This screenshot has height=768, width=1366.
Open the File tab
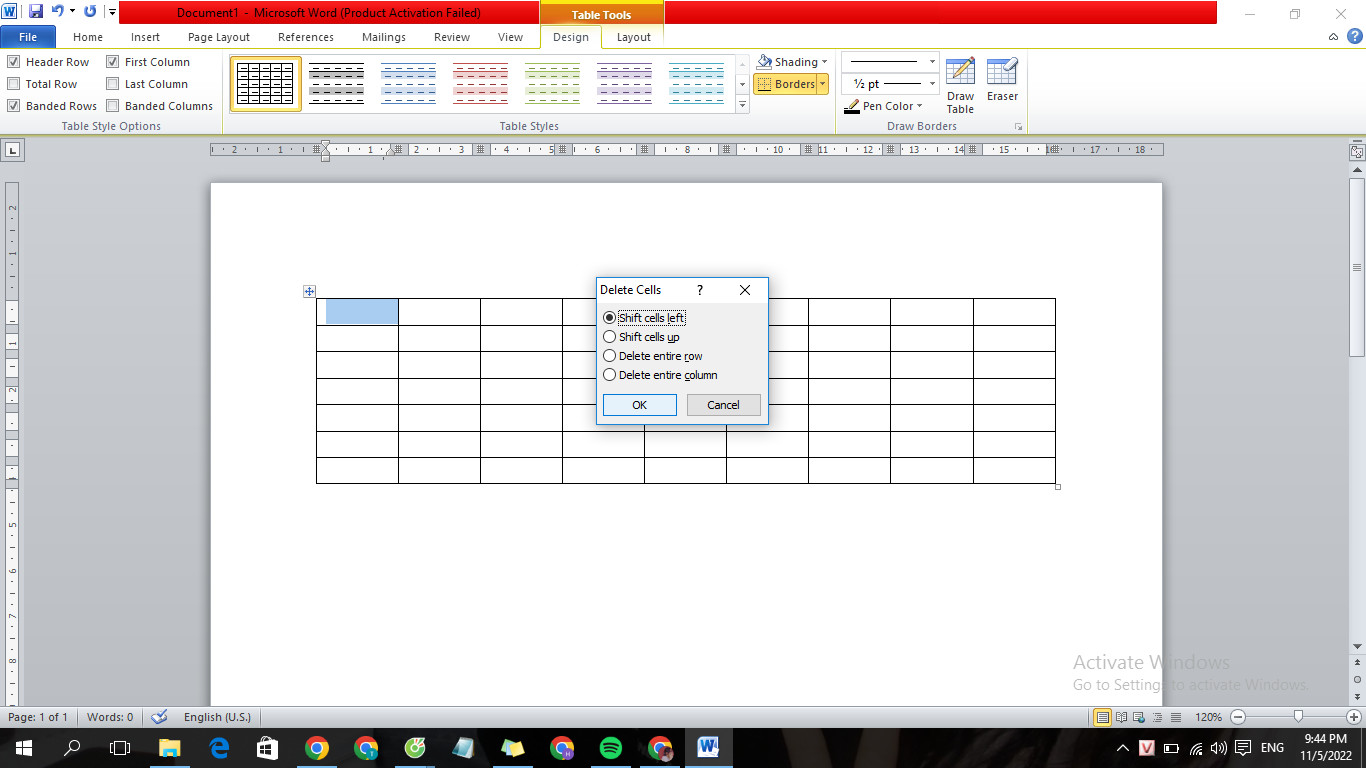(x=28, y=37)
